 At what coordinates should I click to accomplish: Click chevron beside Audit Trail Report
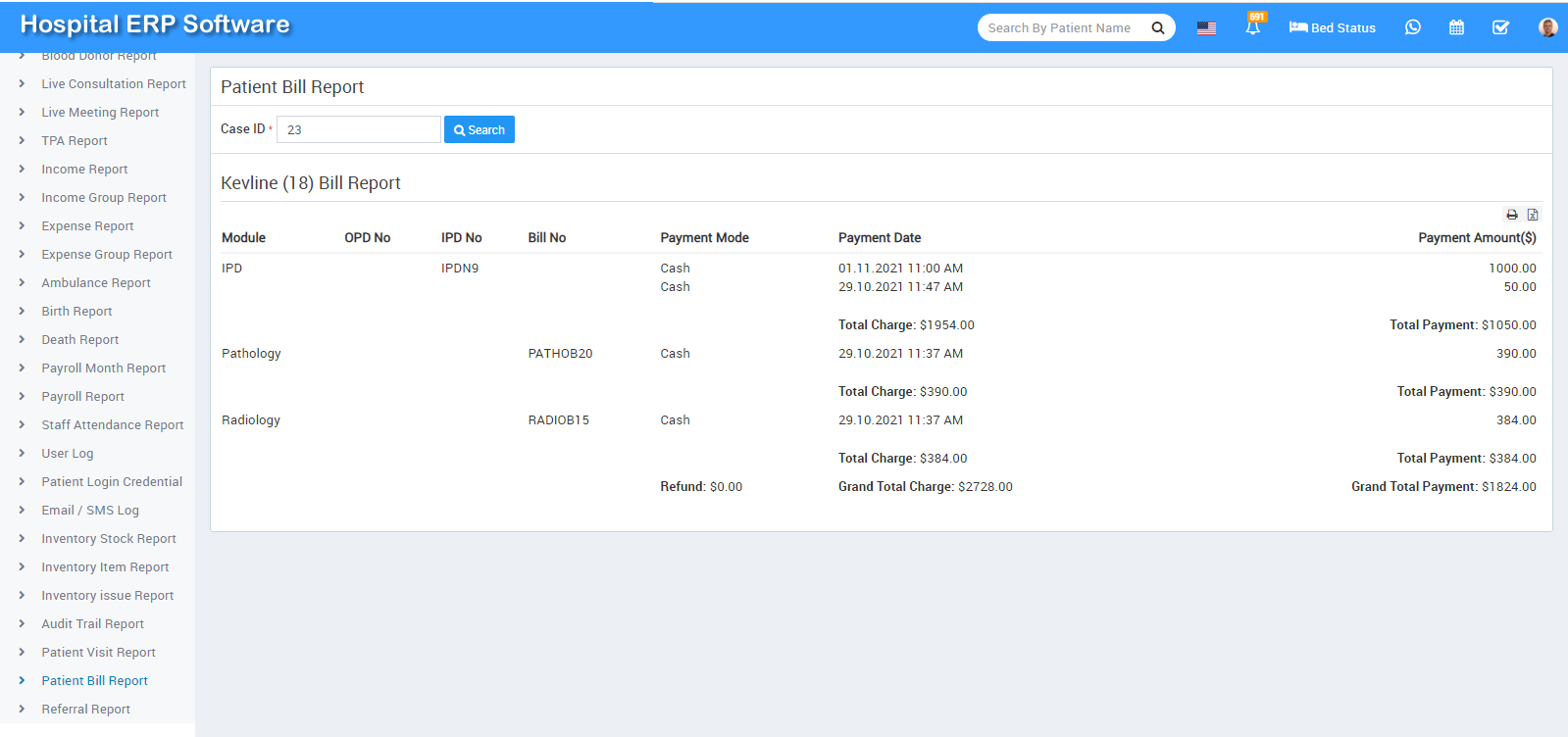(x=22, y=624)
